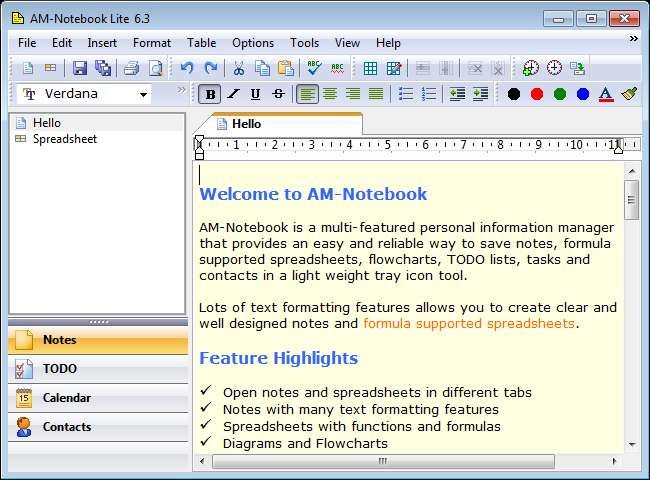Select the Spreadsheet item in notes list
The width and height of the screenshot is (650, 480).
click(64, 139)
